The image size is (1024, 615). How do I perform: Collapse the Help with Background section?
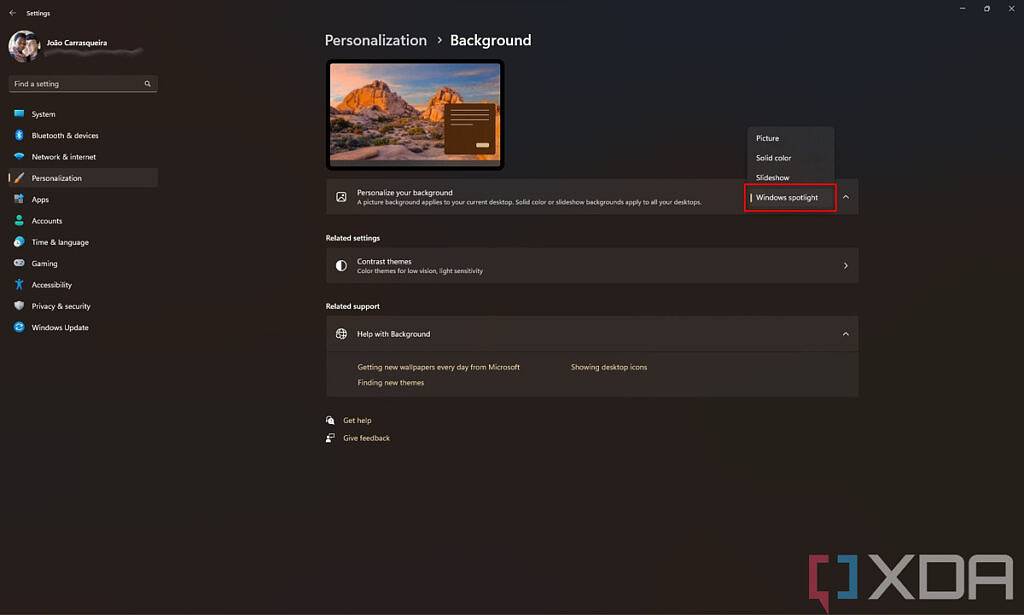coord(845,334)
